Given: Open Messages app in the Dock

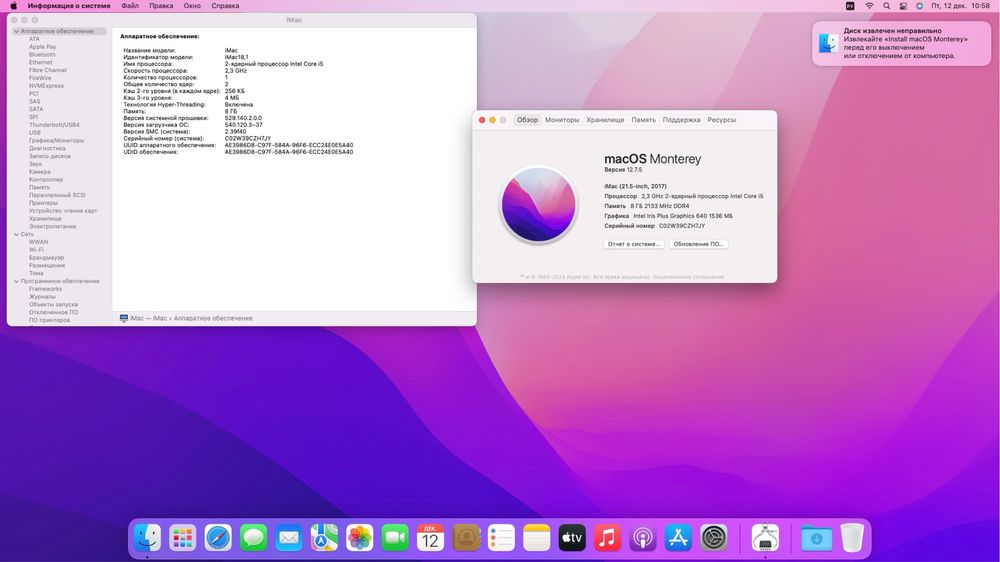Looking at the screenshot, I should pyautogui.click(x=253, y=538).
